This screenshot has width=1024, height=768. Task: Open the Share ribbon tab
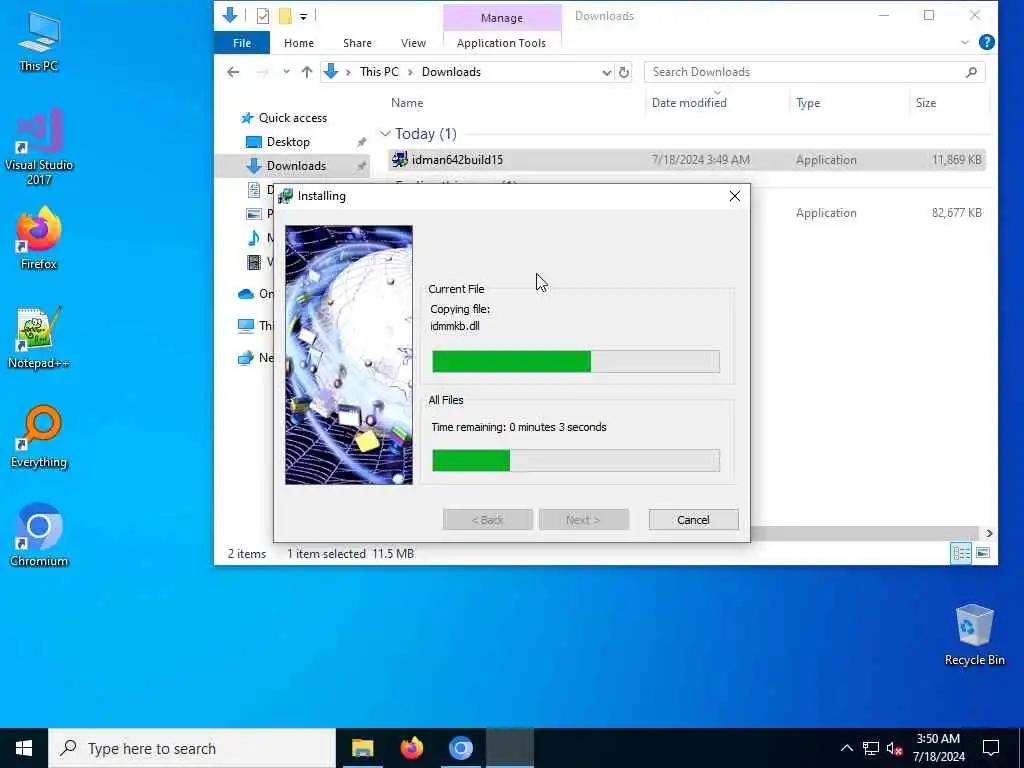(357, 43)
